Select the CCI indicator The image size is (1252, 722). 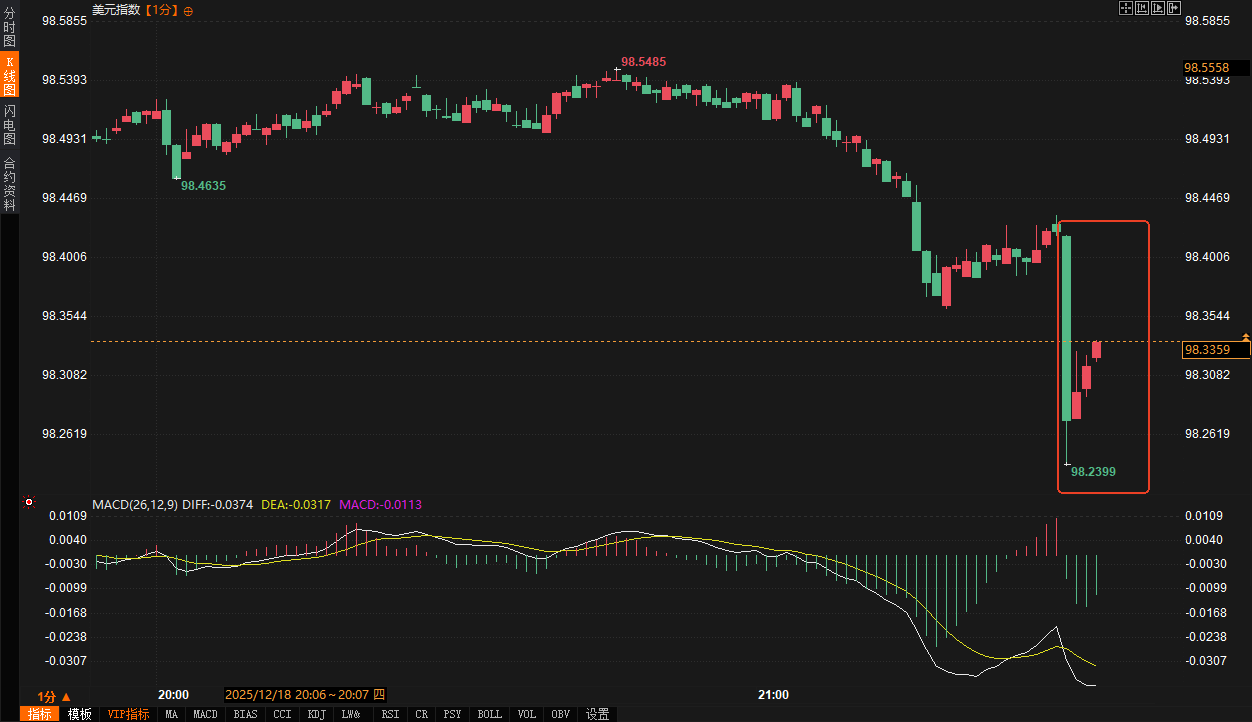click(x=283, y=714)
